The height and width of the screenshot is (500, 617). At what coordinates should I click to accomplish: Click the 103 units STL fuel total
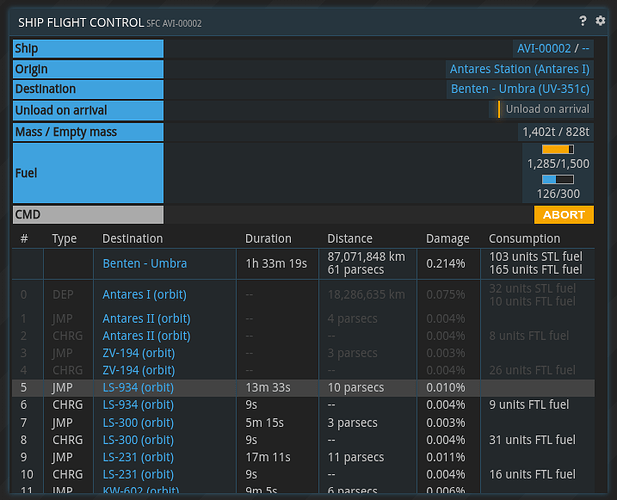coord(536,256)
